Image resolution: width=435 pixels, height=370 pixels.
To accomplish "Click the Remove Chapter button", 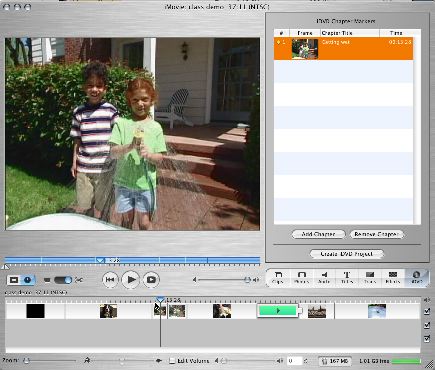I will (376, 234).
